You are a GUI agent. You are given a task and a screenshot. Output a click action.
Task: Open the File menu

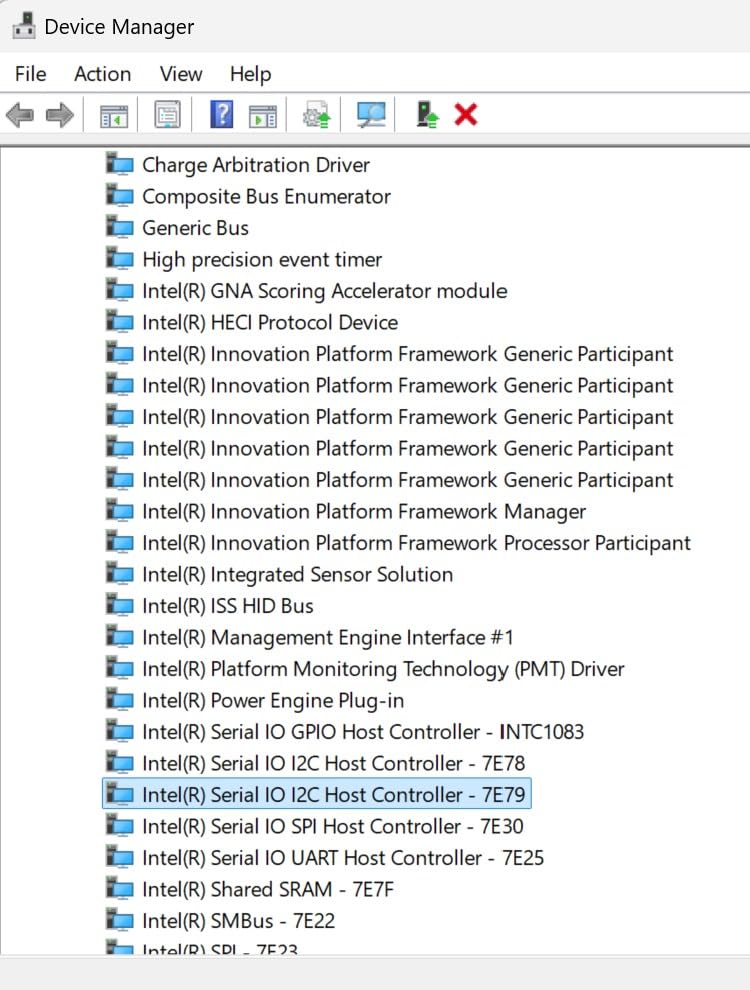tap(30, 74)
